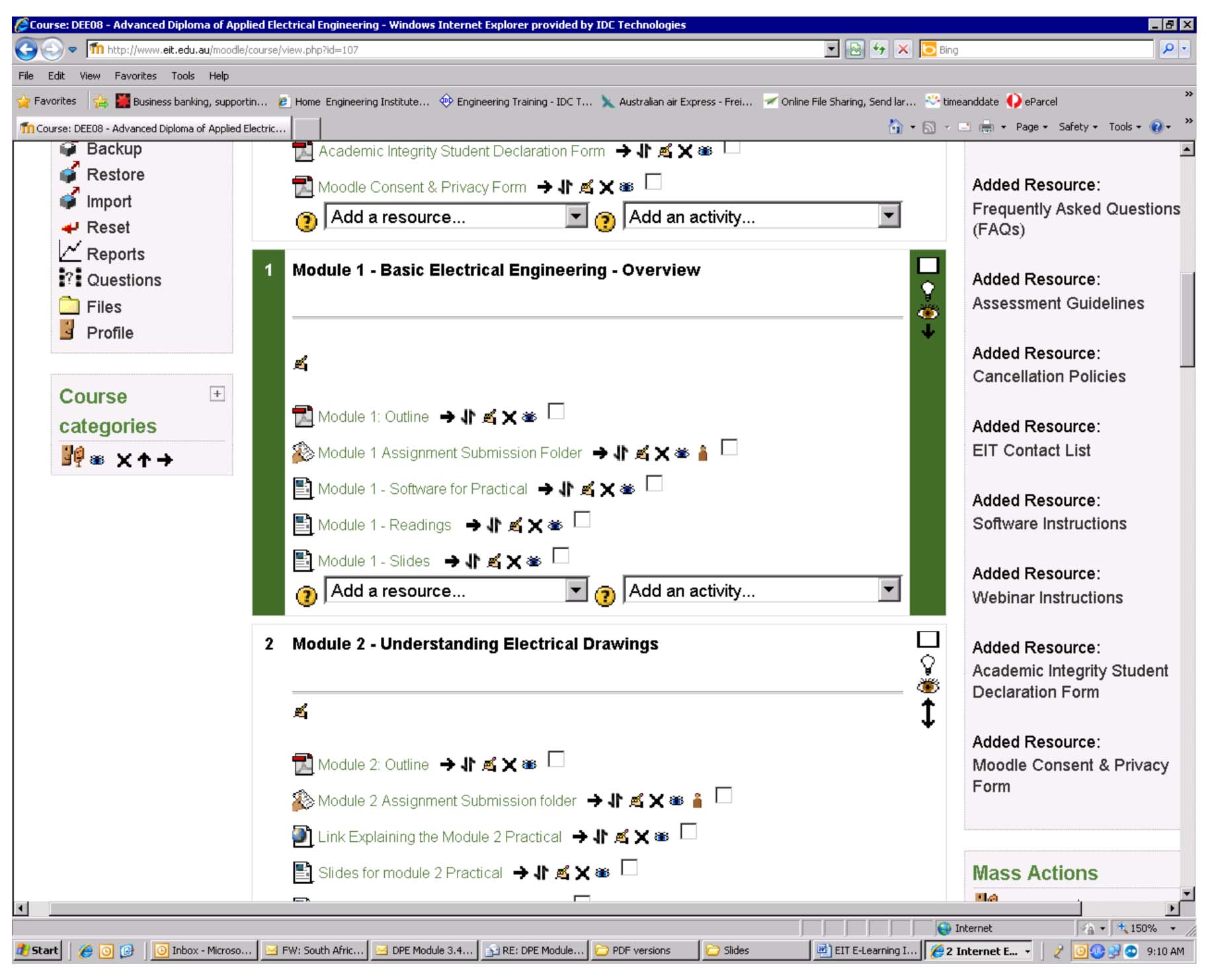
Task: Open address bar history dropdown
Action: (x=832, y=49)
